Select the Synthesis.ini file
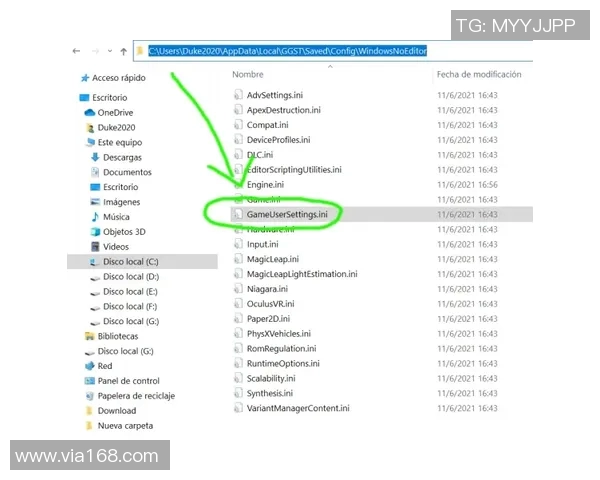The width and height of the screenshot is (600, 480). pyautogui.click(x=270, y=393)
